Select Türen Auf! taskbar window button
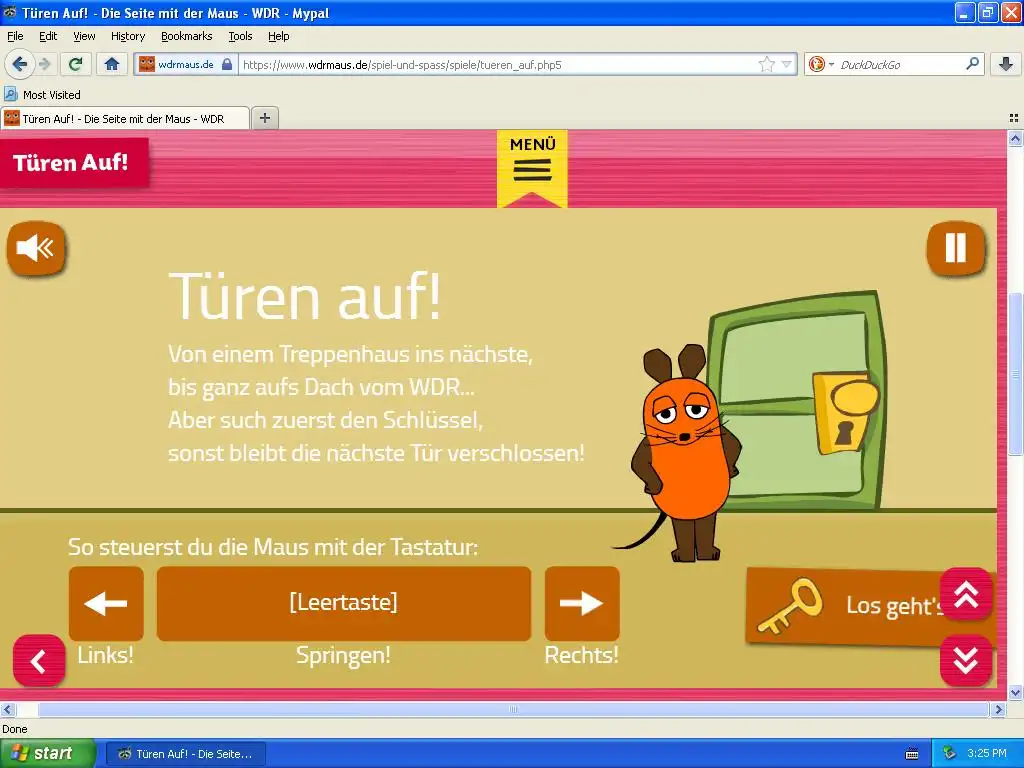Image resolution: width=1024 pixels, height=768 pixels. 185,754
